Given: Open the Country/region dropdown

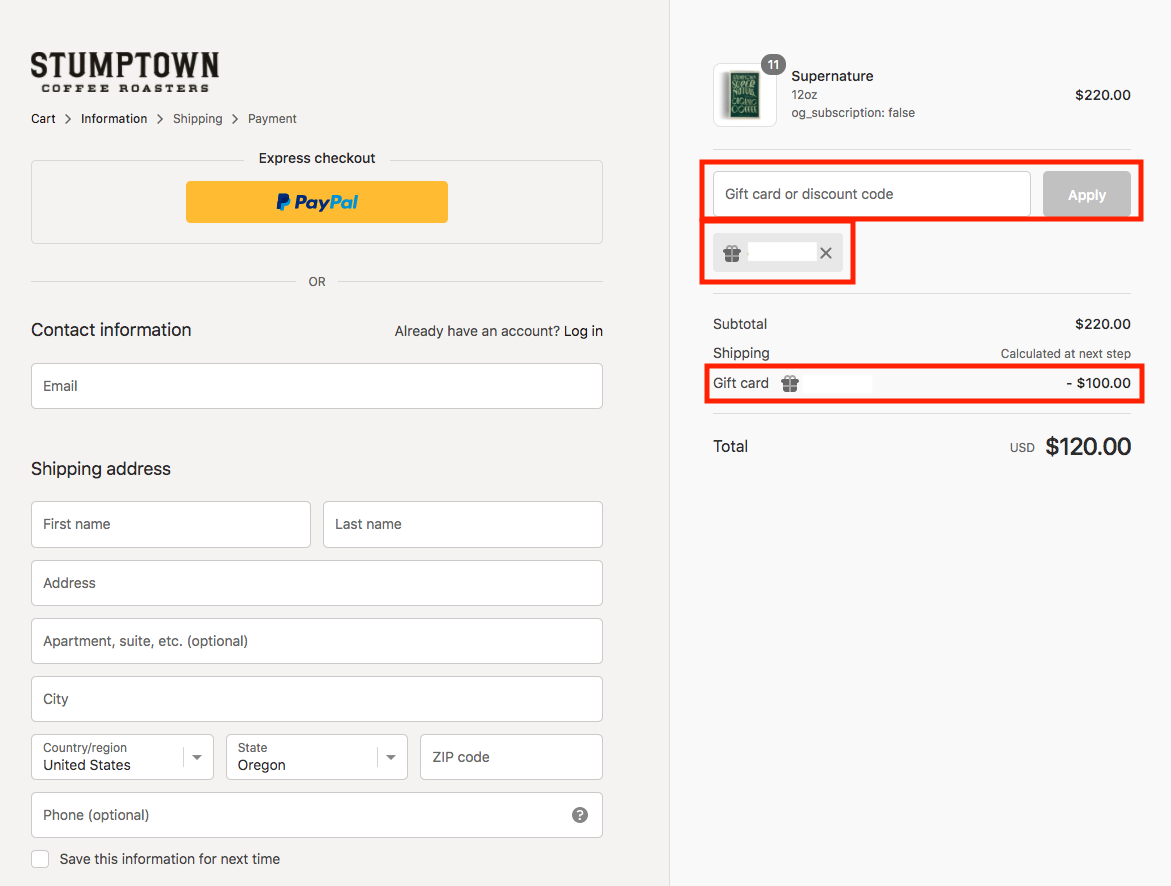Looking at the screenshot, I should (122, 757).
